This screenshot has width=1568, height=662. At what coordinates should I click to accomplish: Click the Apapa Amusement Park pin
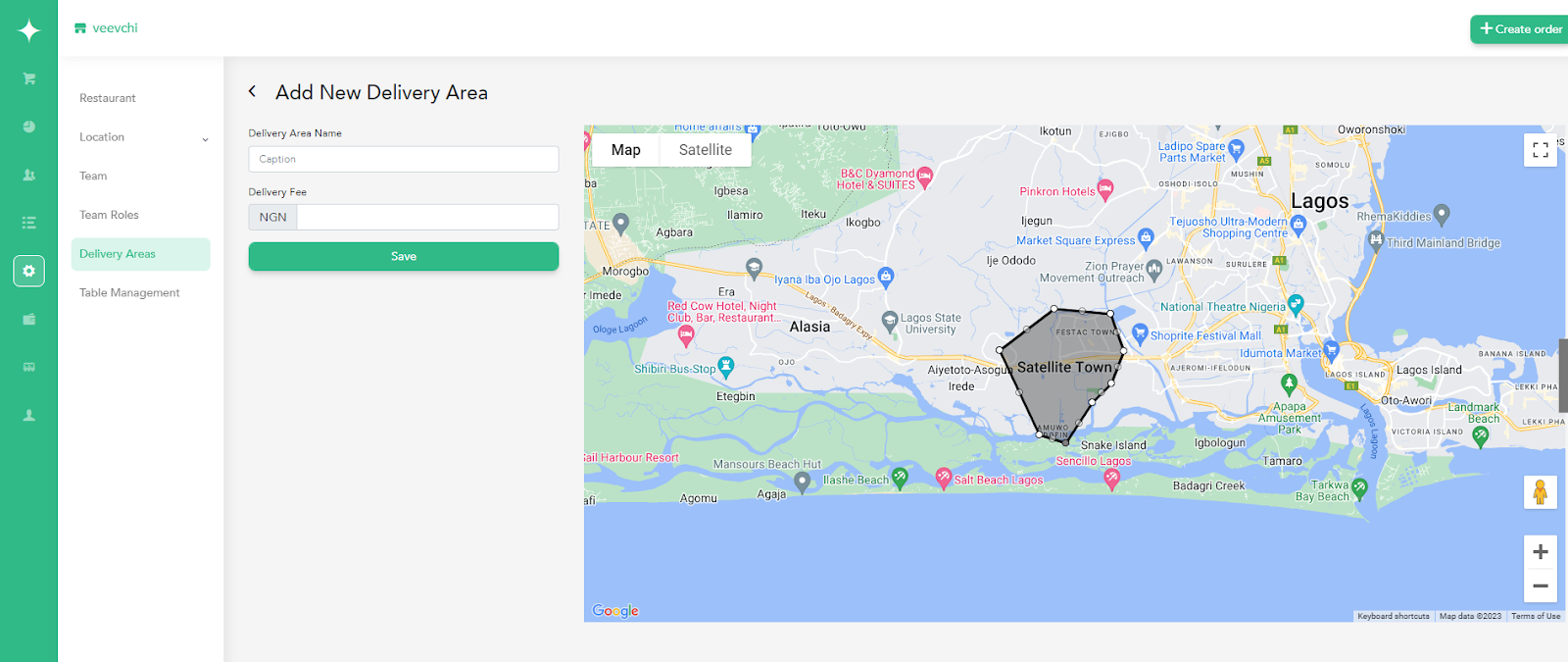click(1290, 383)
